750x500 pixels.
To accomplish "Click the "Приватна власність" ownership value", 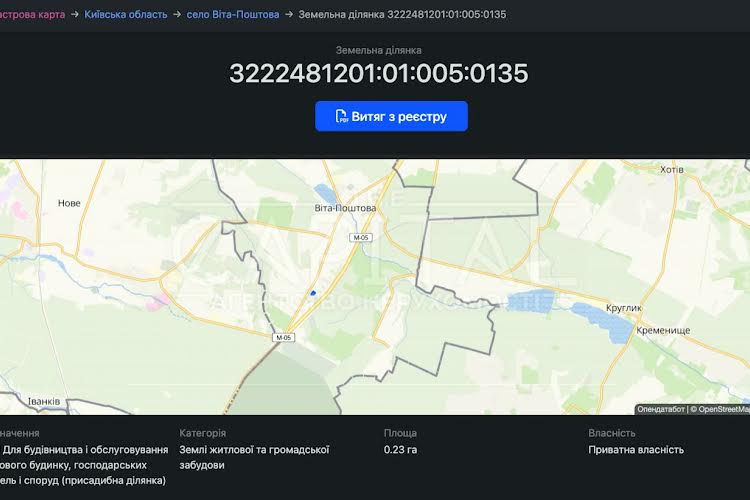I will point(636,450).
